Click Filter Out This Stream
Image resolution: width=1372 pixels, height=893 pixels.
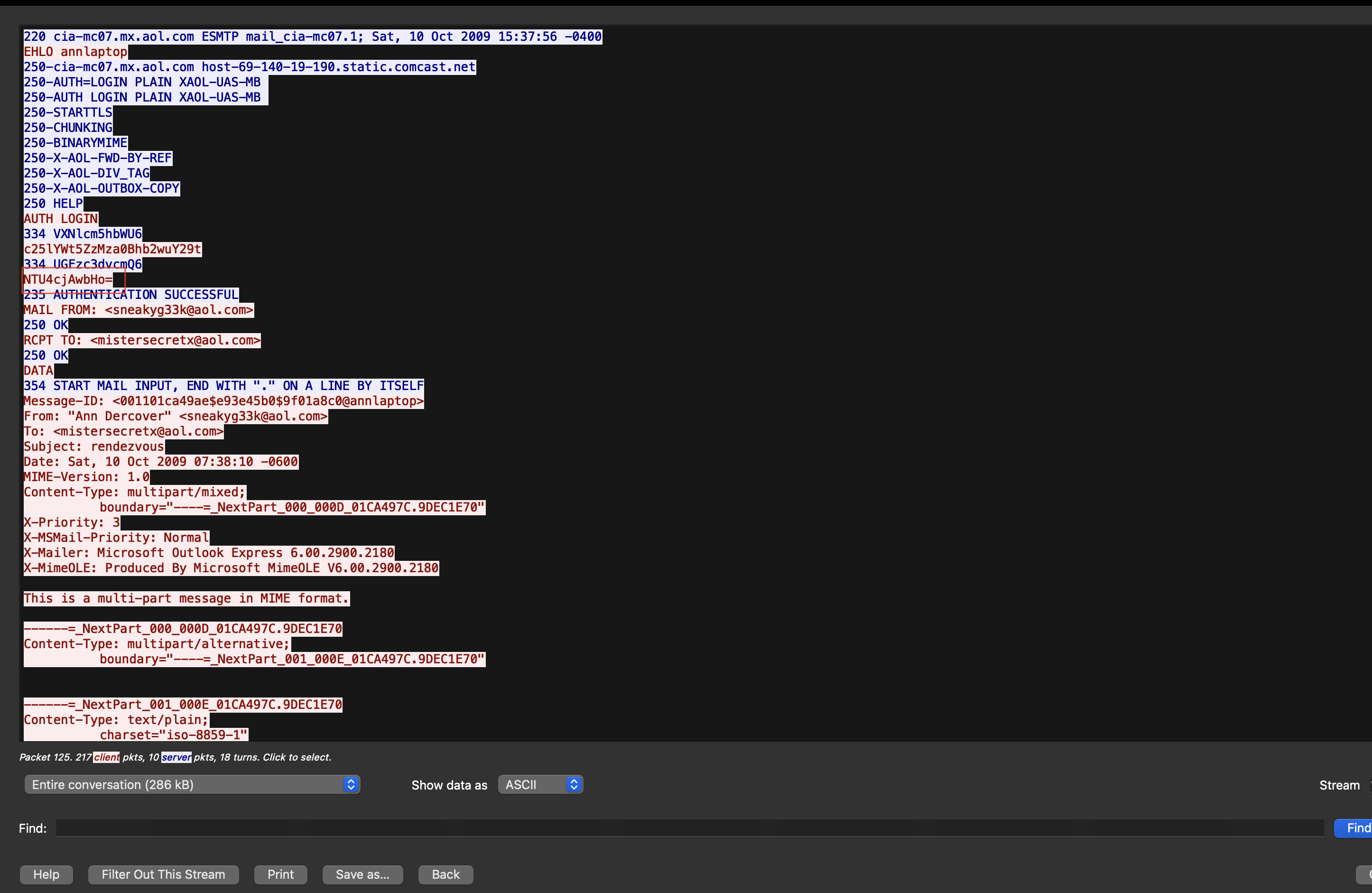pos(163,874)
